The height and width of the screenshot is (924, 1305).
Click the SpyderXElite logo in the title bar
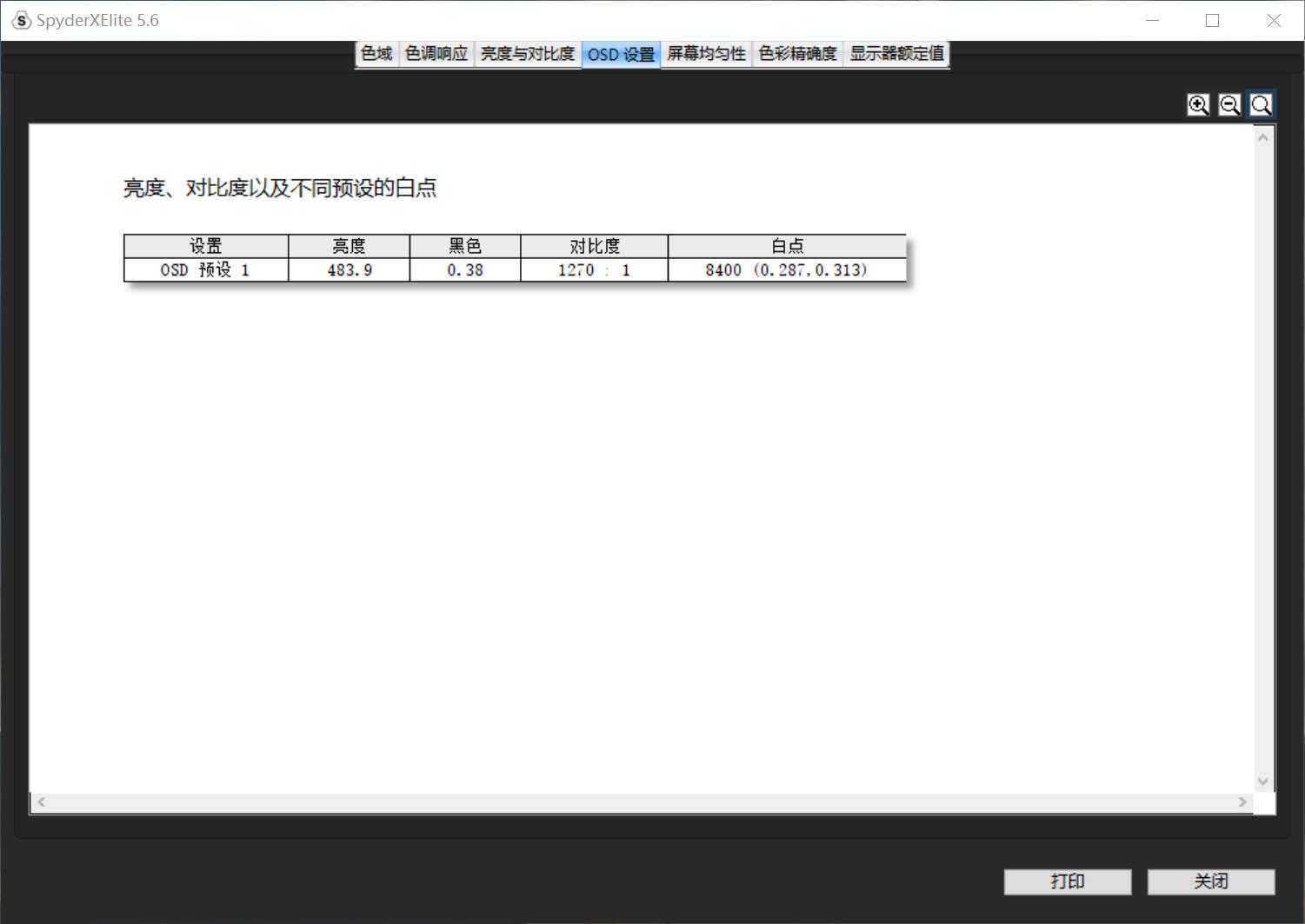(x=19, y=19)
